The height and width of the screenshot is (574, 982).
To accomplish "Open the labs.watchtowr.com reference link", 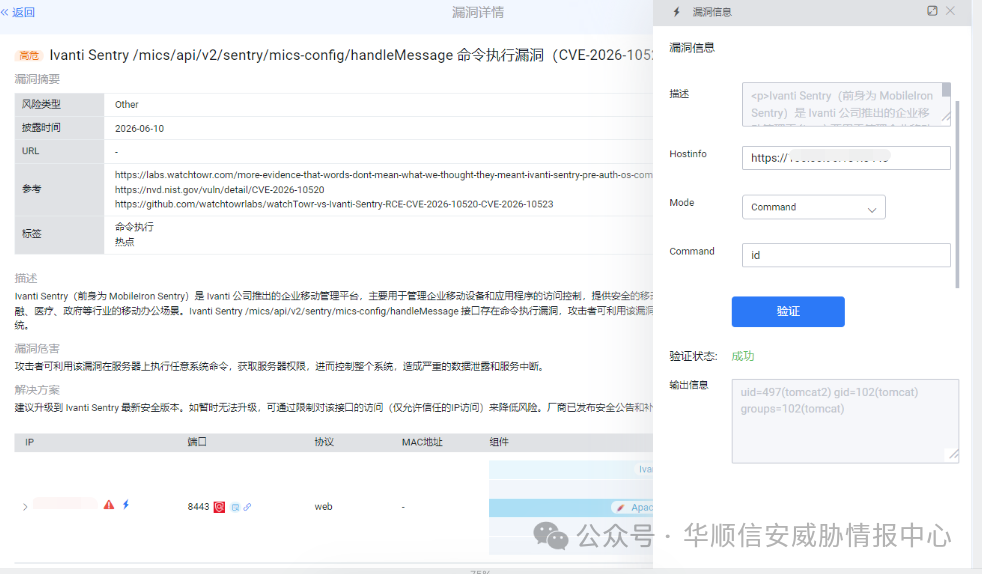I will click(x=383, y=175).
